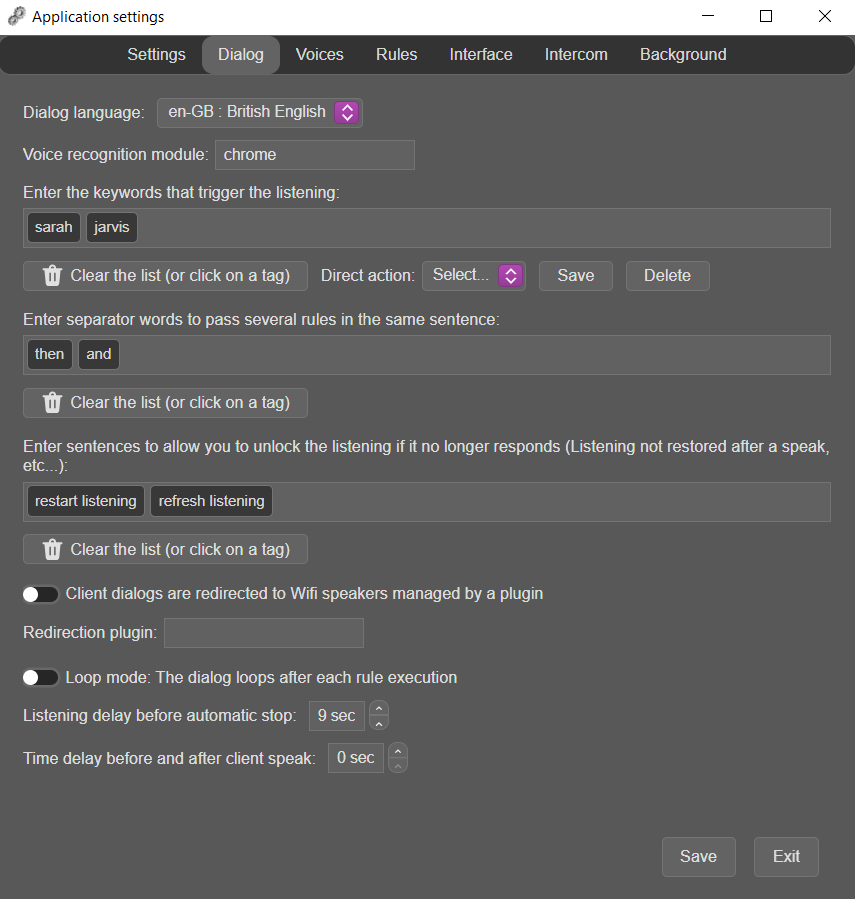
Task: Remove the 'then' separator tag
Action: pyautogui.click(x=50, y=354)
